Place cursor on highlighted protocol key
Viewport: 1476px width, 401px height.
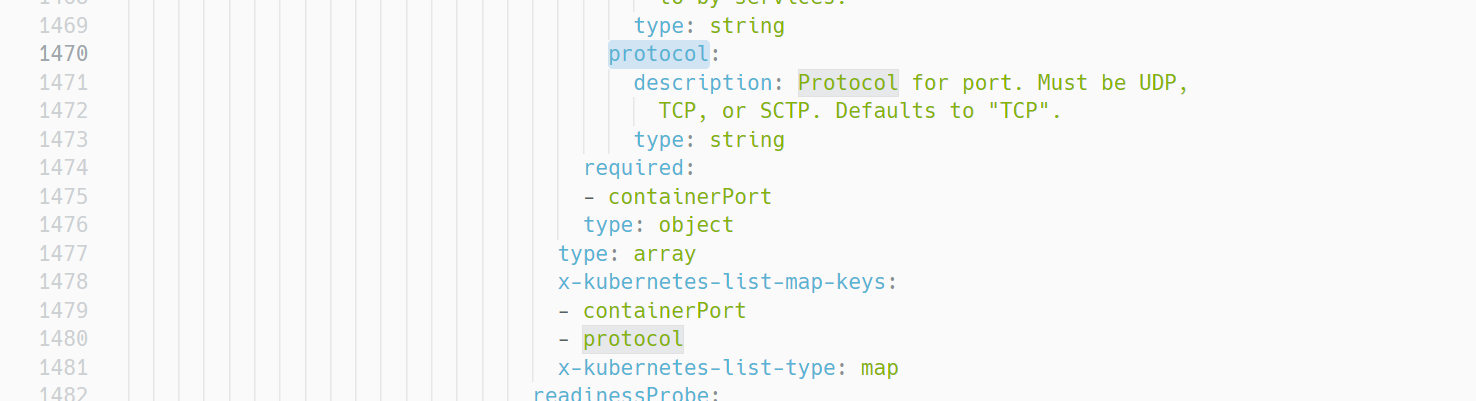point(658,53)
